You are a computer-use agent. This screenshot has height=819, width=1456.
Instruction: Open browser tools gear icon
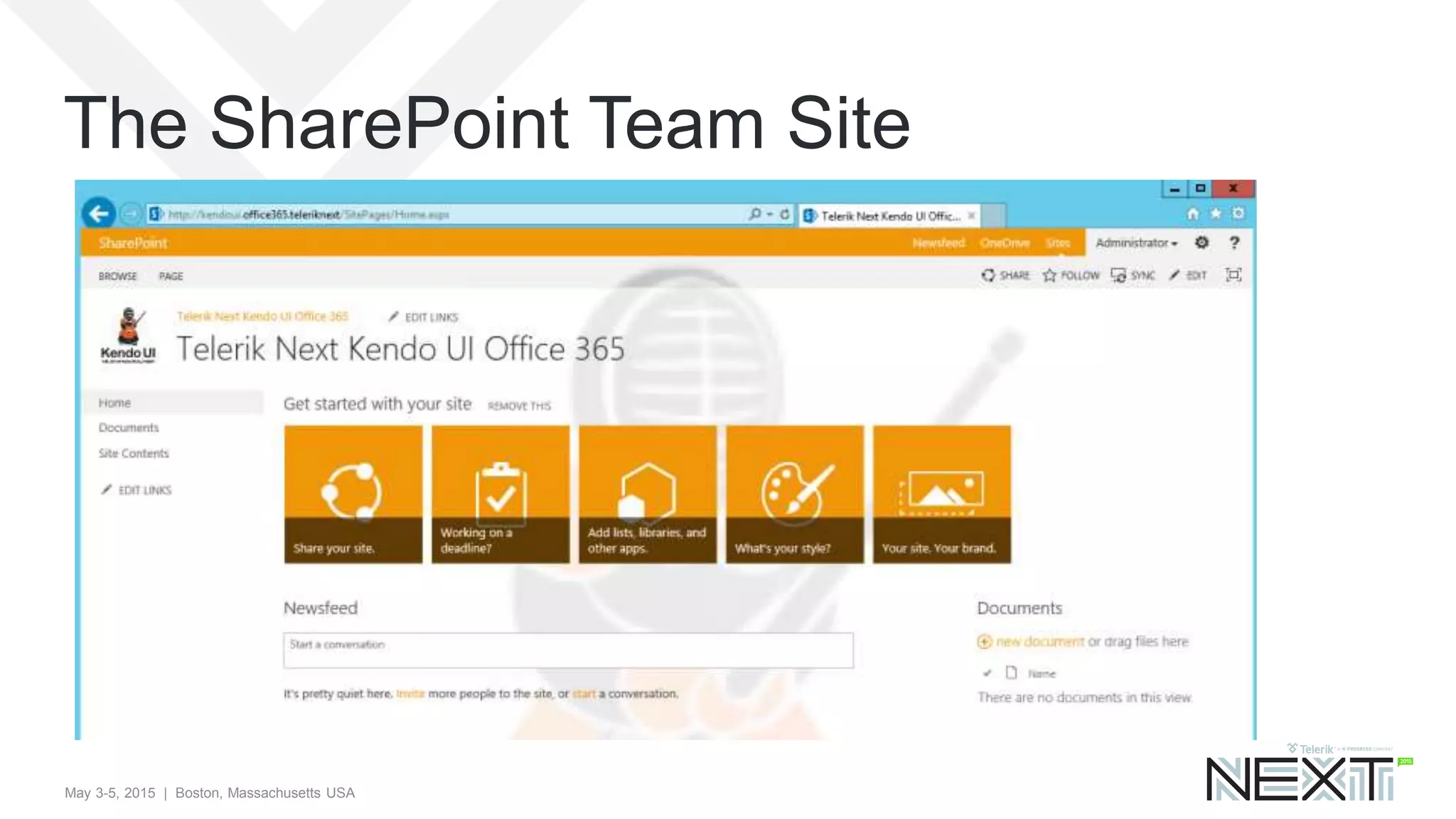coord(1238,213)
